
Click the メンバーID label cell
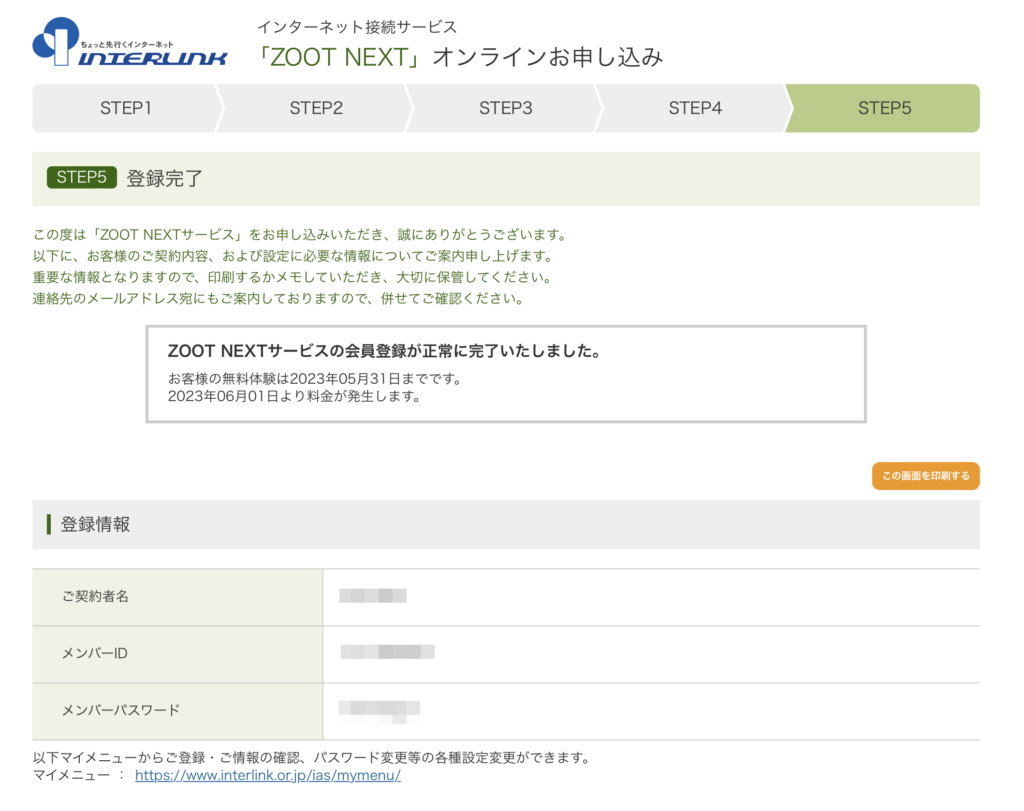(x=178, y=654)
